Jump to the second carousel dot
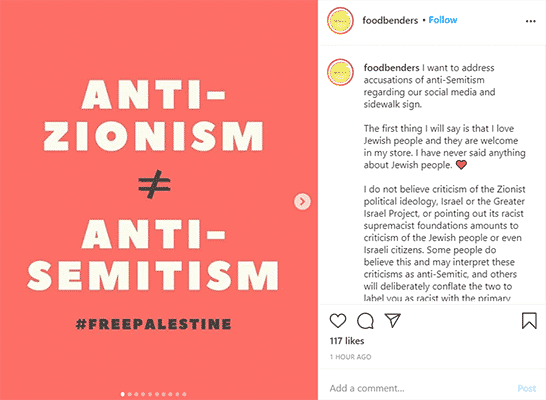 [130, 394]
